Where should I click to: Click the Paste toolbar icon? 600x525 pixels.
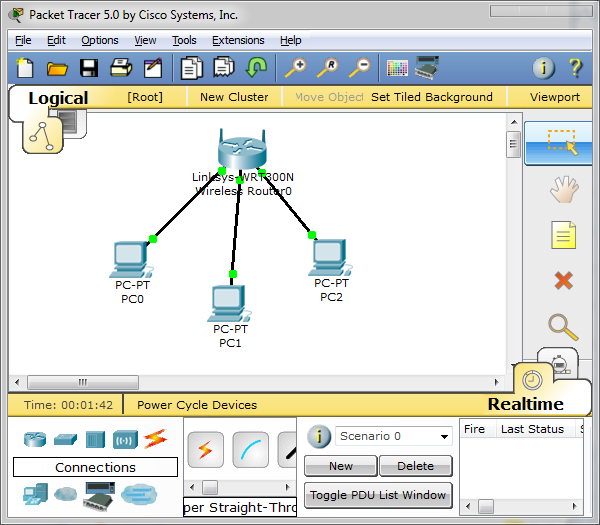pyautogui.click(x=224, y=67)
